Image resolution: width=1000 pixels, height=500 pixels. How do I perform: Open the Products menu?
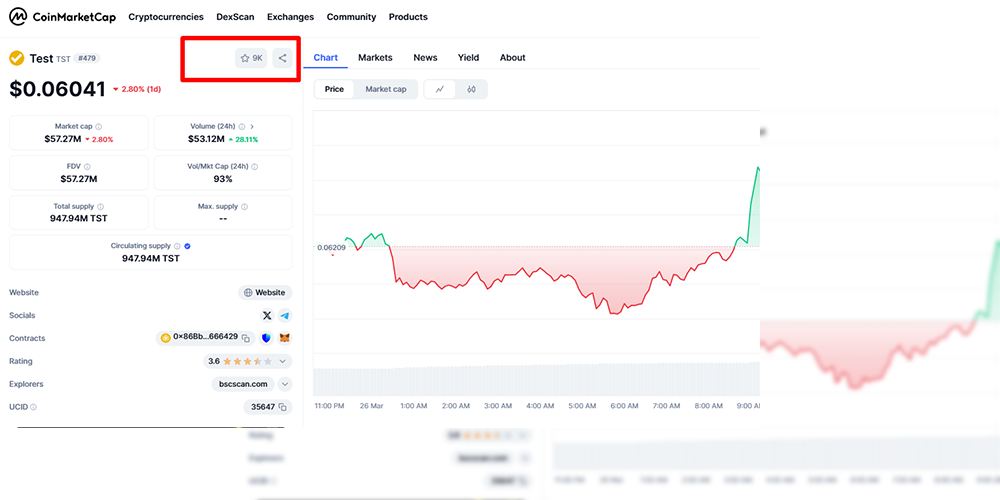(408, 17)
